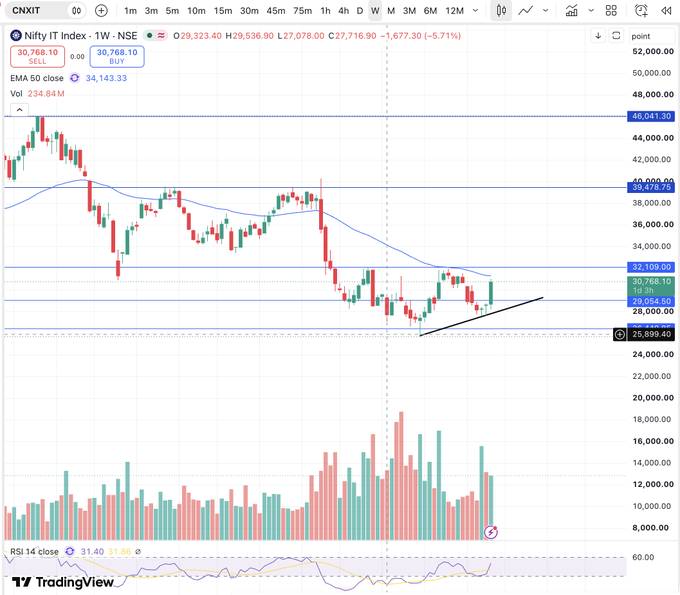The width and height of the screenshot is (680, 595).
Task: Select the 1m timeframe
Action: coord(130,10)
